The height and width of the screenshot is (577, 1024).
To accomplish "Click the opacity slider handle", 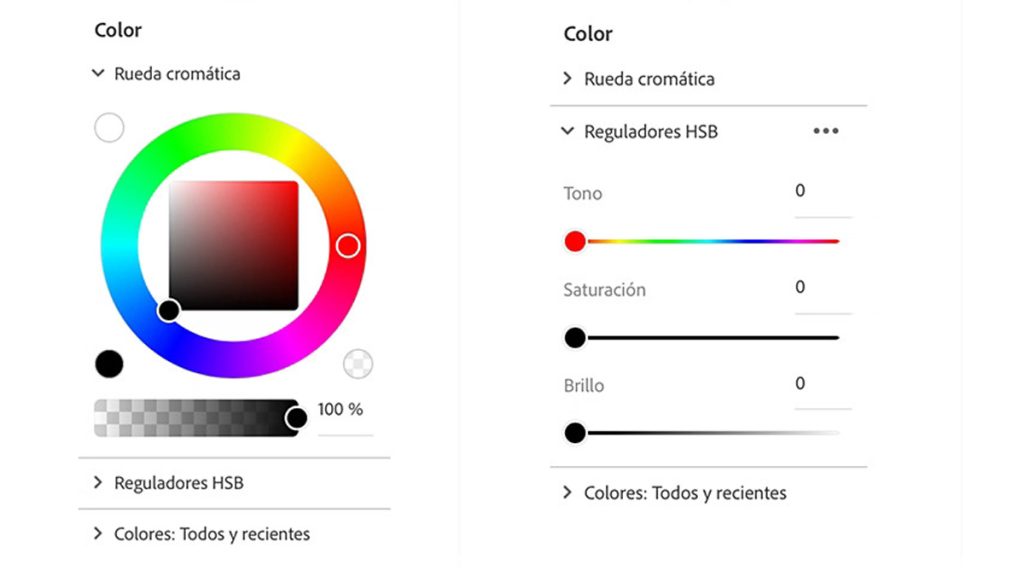I will tap(296, 418).
